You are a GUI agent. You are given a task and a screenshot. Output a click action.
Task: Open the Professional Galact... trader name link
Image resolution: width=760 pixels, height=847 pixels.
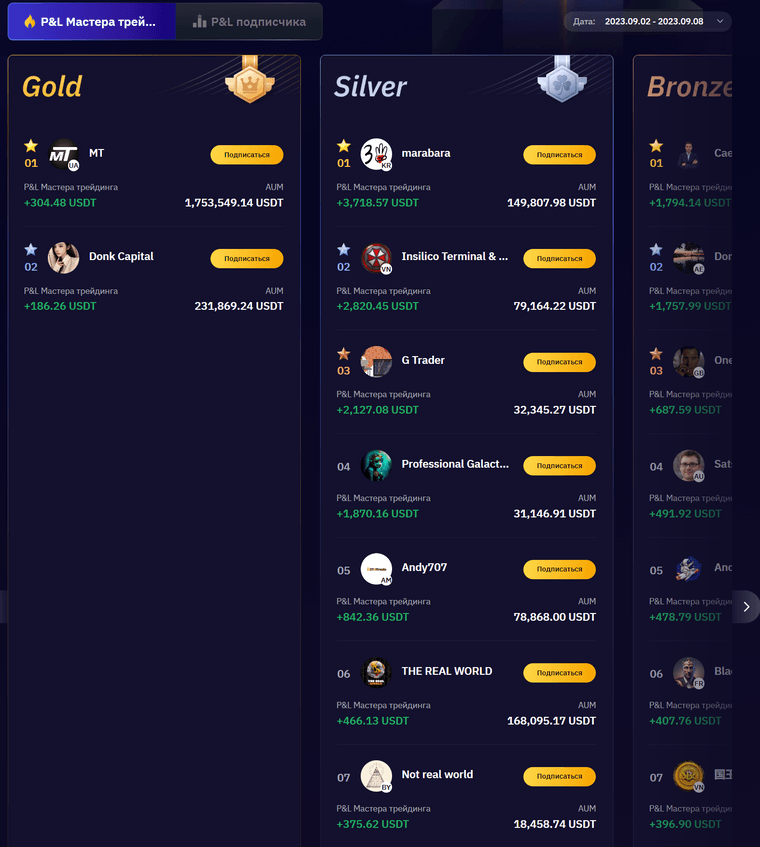(455, 464)
